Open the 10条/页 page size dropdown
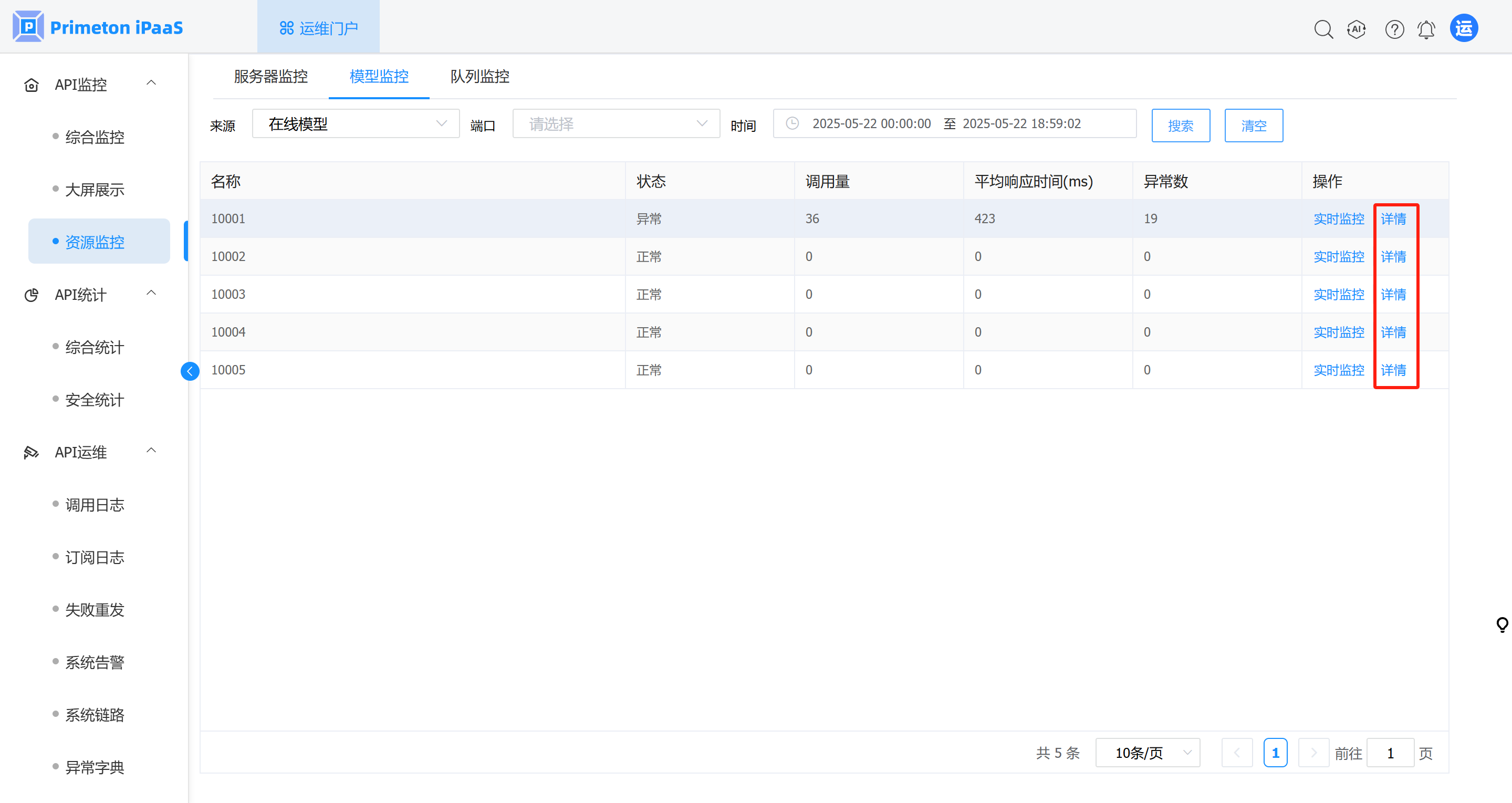The height and width of the screenshot is (803, 1512). pos(1148,753)
